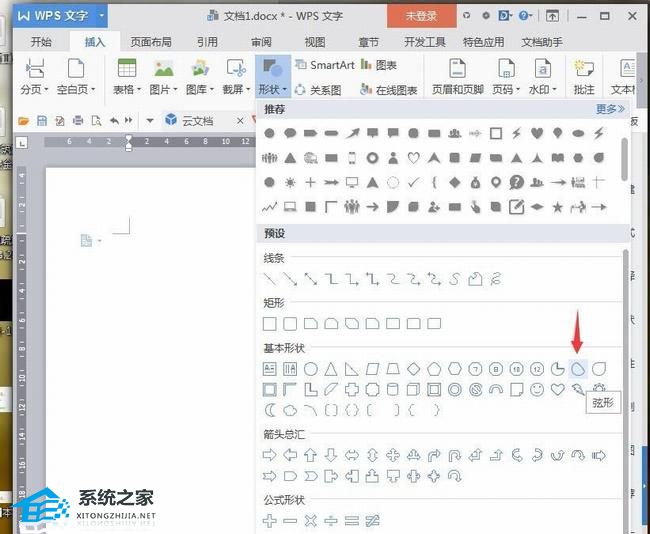This screenshot has width=650, height=534.
Task: Select the right triangle shape
Action: pos(352,369)
